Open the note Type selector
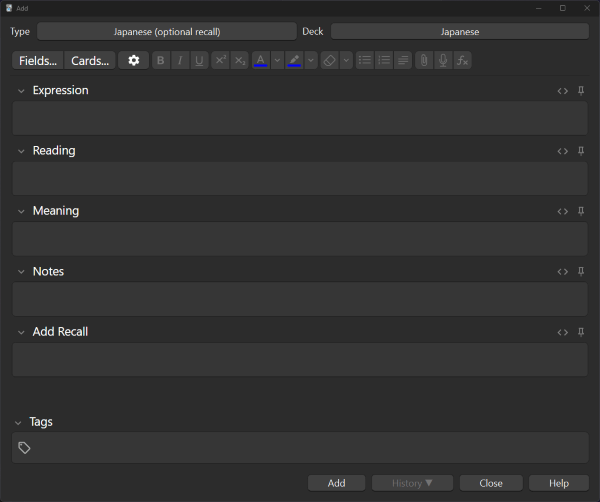The width and height of the screenshot is (600, 502). (x=167, y=31)
